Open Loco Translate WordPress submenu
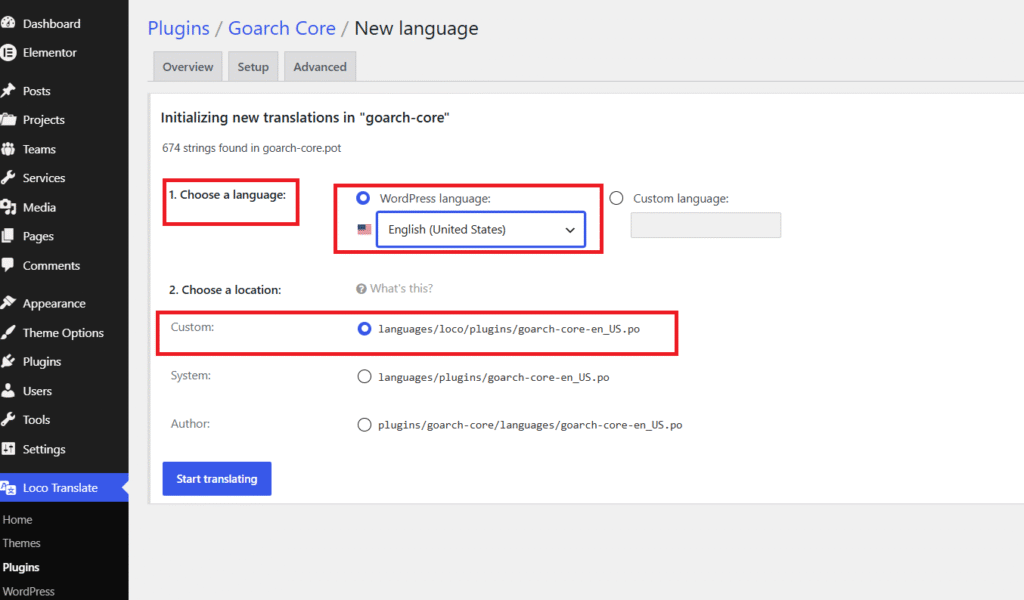Image resolution: width=1024 pixels, height=600 pixels. (x=29, y=591)
